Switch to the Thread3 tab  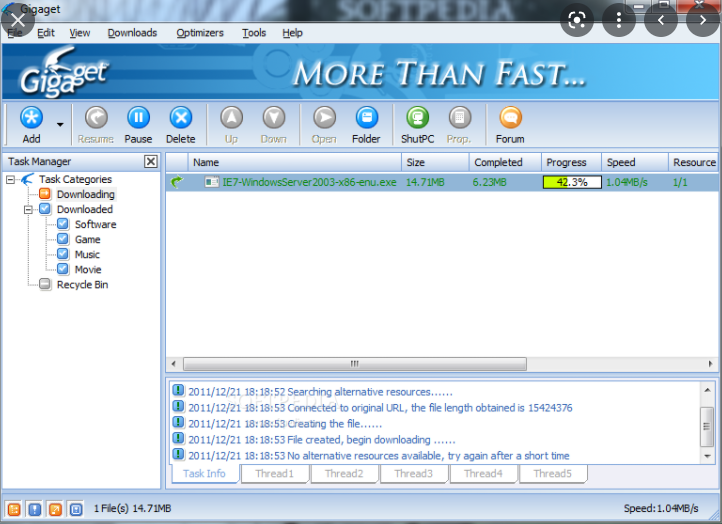coord(413,473)
